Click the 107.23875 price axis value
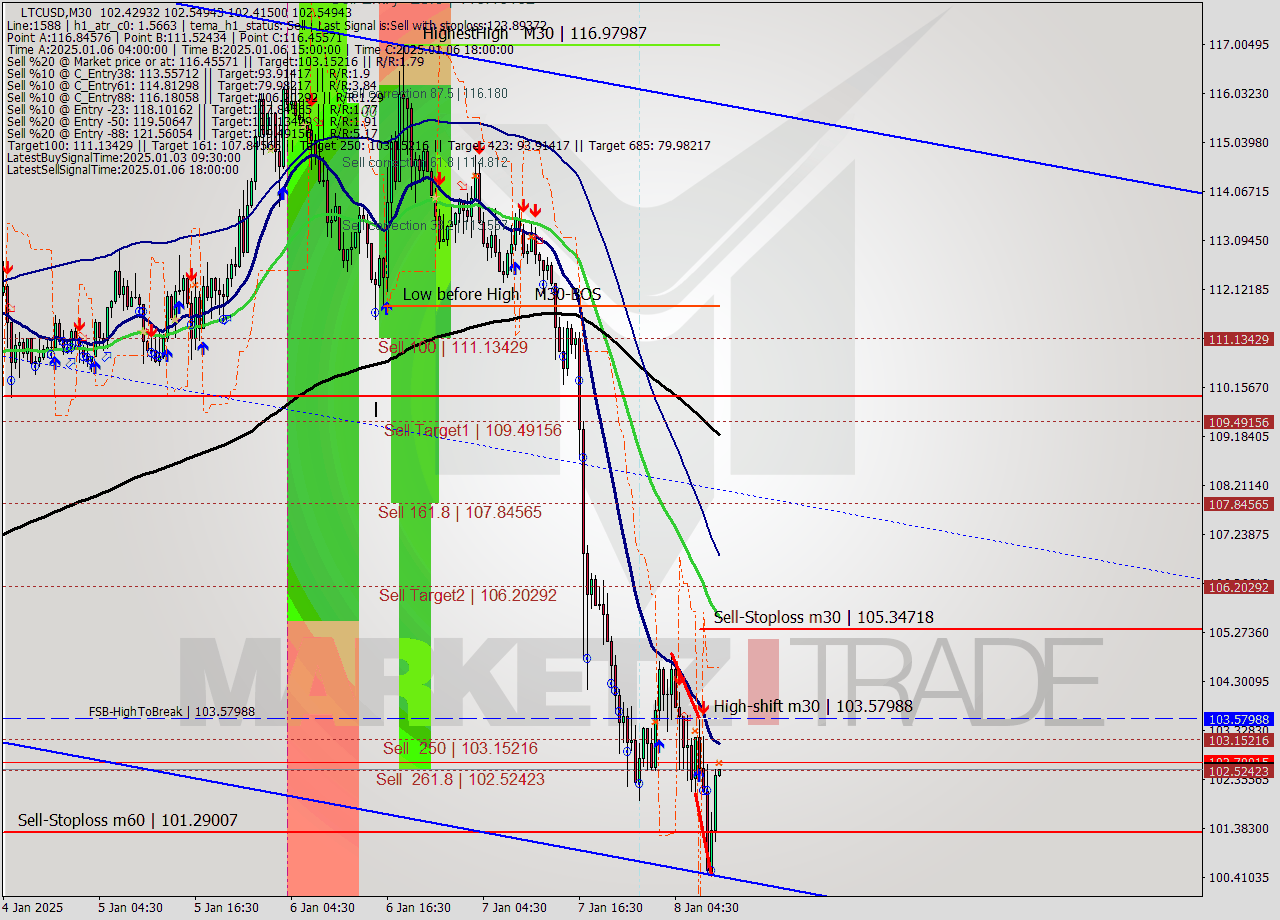 tap(1239, 534)
